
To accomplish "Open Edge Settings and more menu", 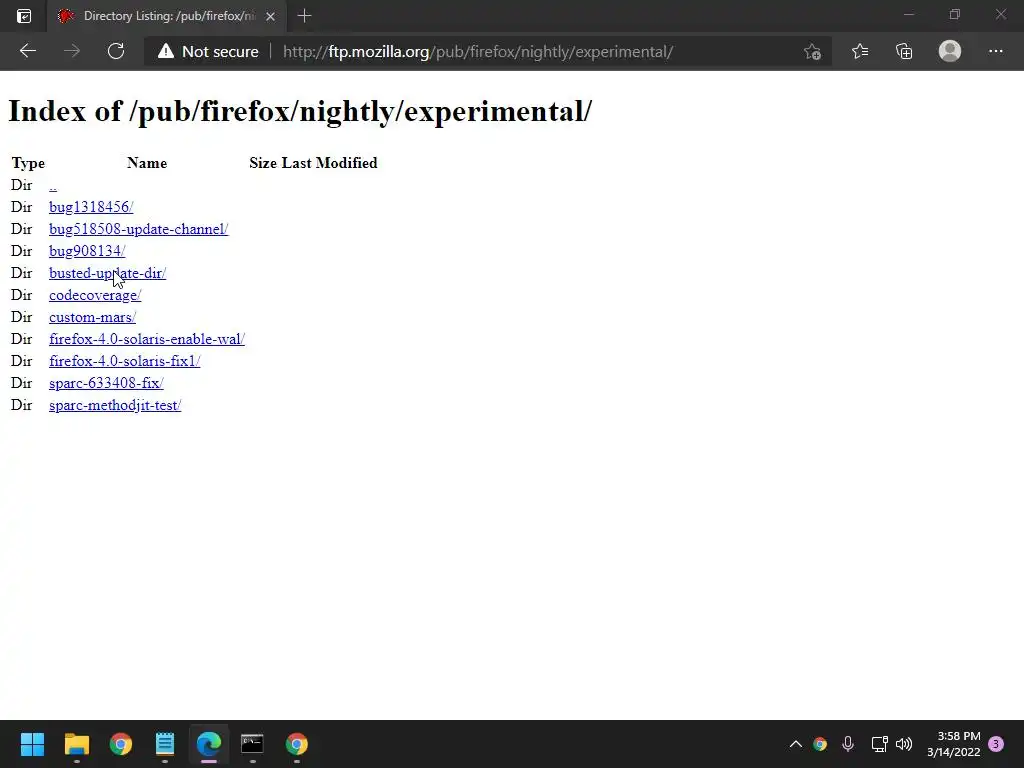I will pyautogui.click(x=995, y=51).
